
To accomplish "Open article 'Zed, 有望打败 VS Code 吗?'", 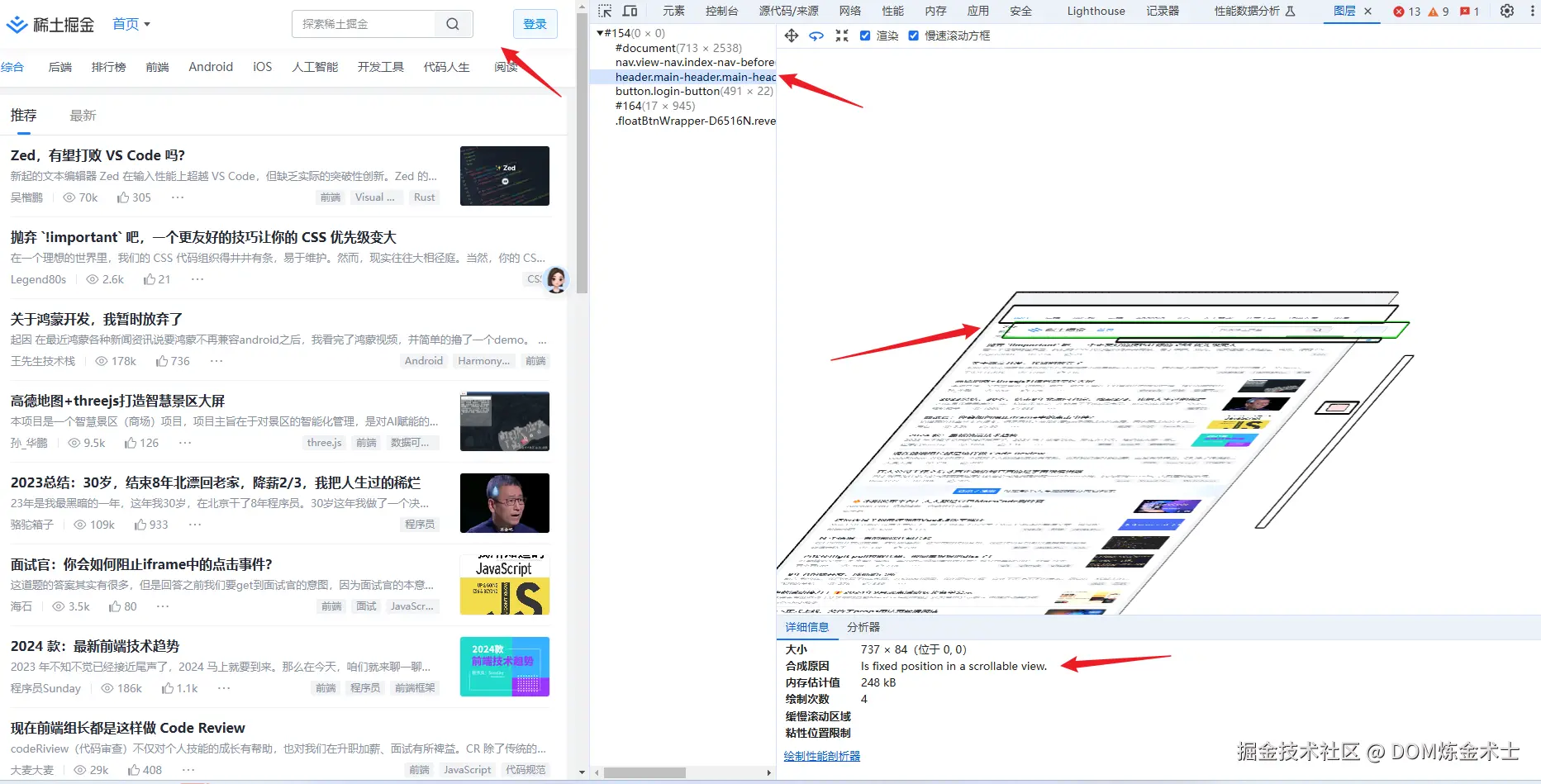I will (98, 155).
